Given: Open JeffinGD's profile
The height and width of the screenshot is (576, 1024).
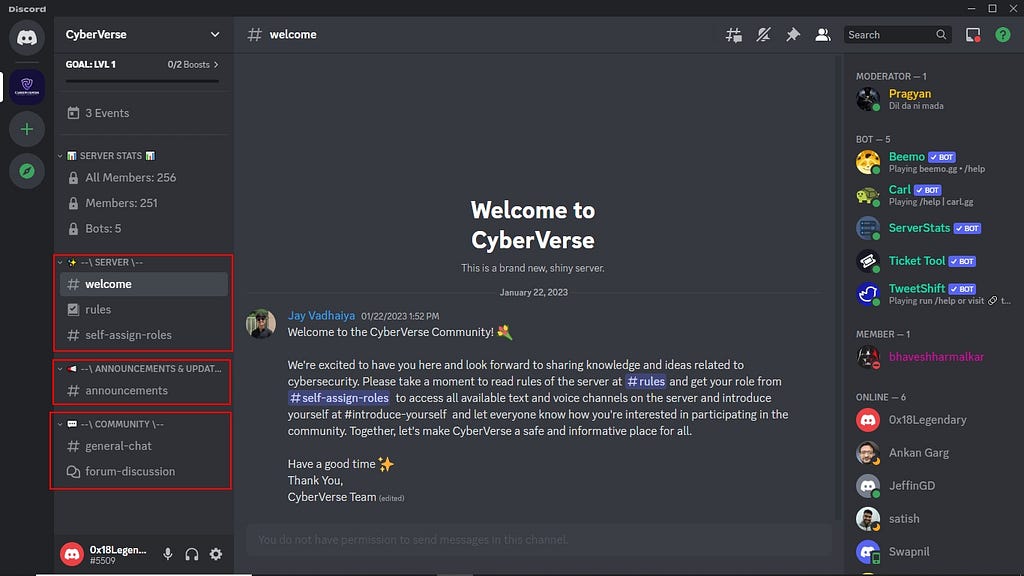Looking at the screenshot, I should [934, 486].
